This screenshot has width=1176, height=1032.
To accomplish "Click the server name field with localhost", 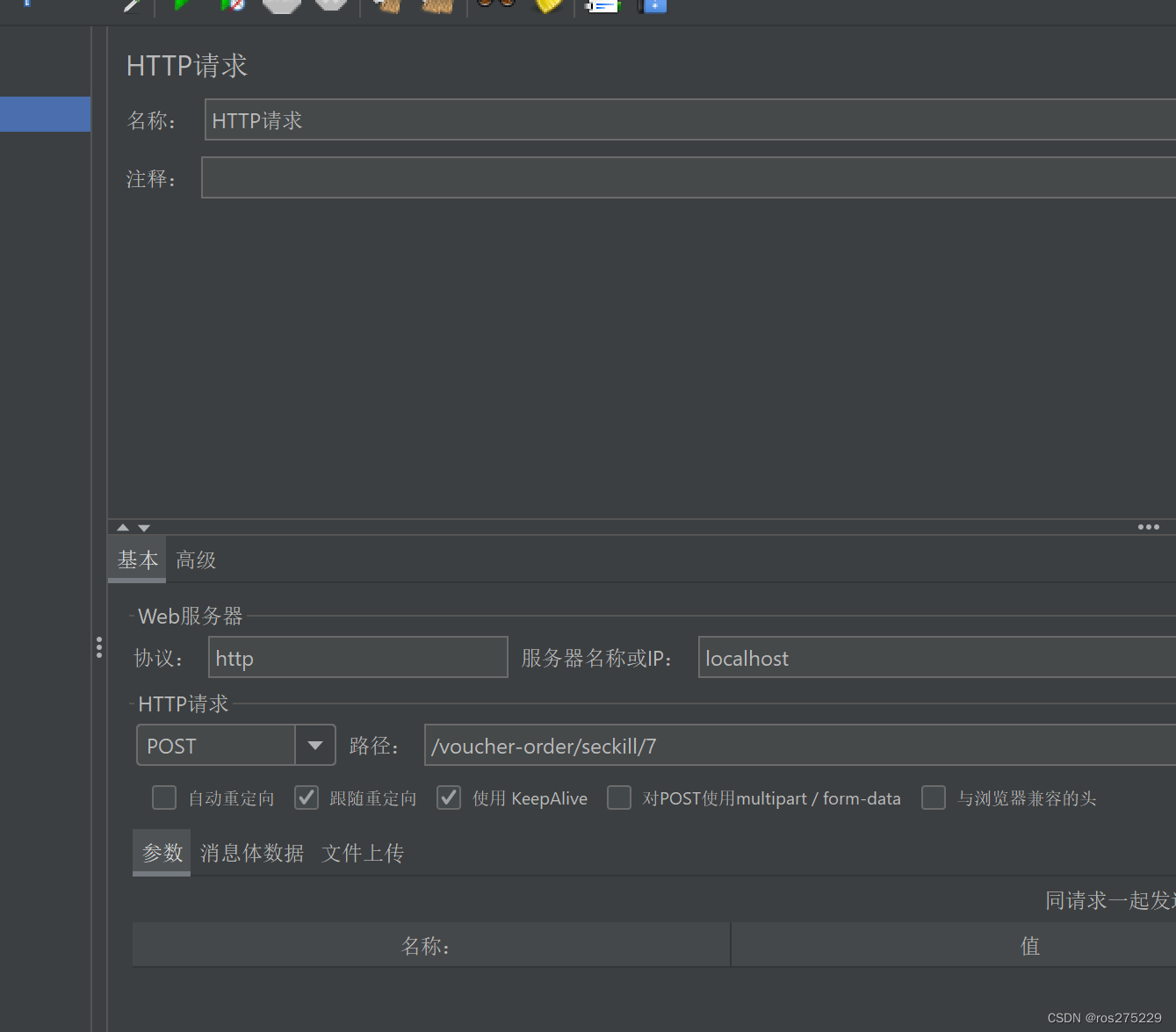I will (937, 657).
